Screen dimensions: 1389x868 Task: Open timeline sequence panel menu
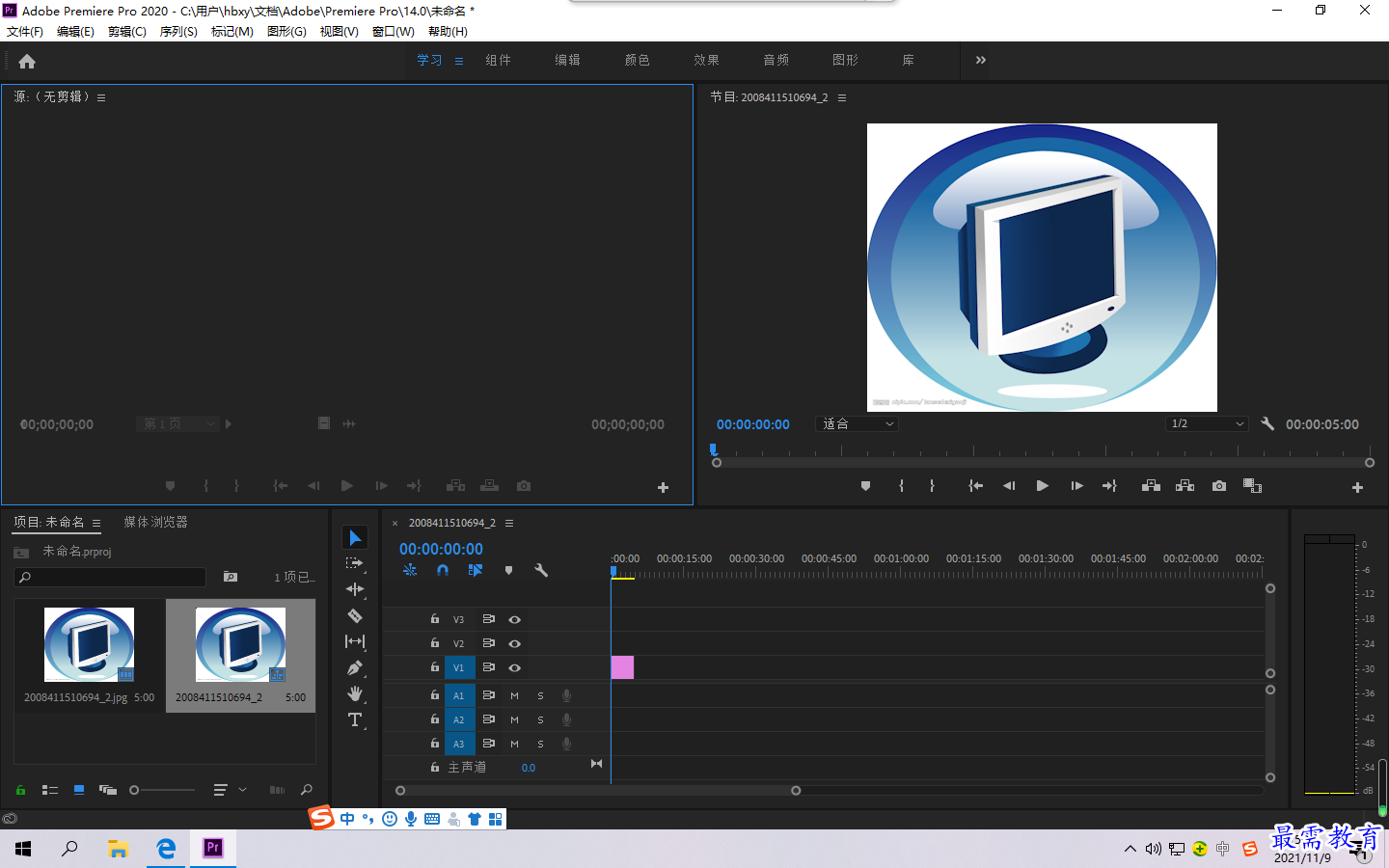[x=509, y=523]
